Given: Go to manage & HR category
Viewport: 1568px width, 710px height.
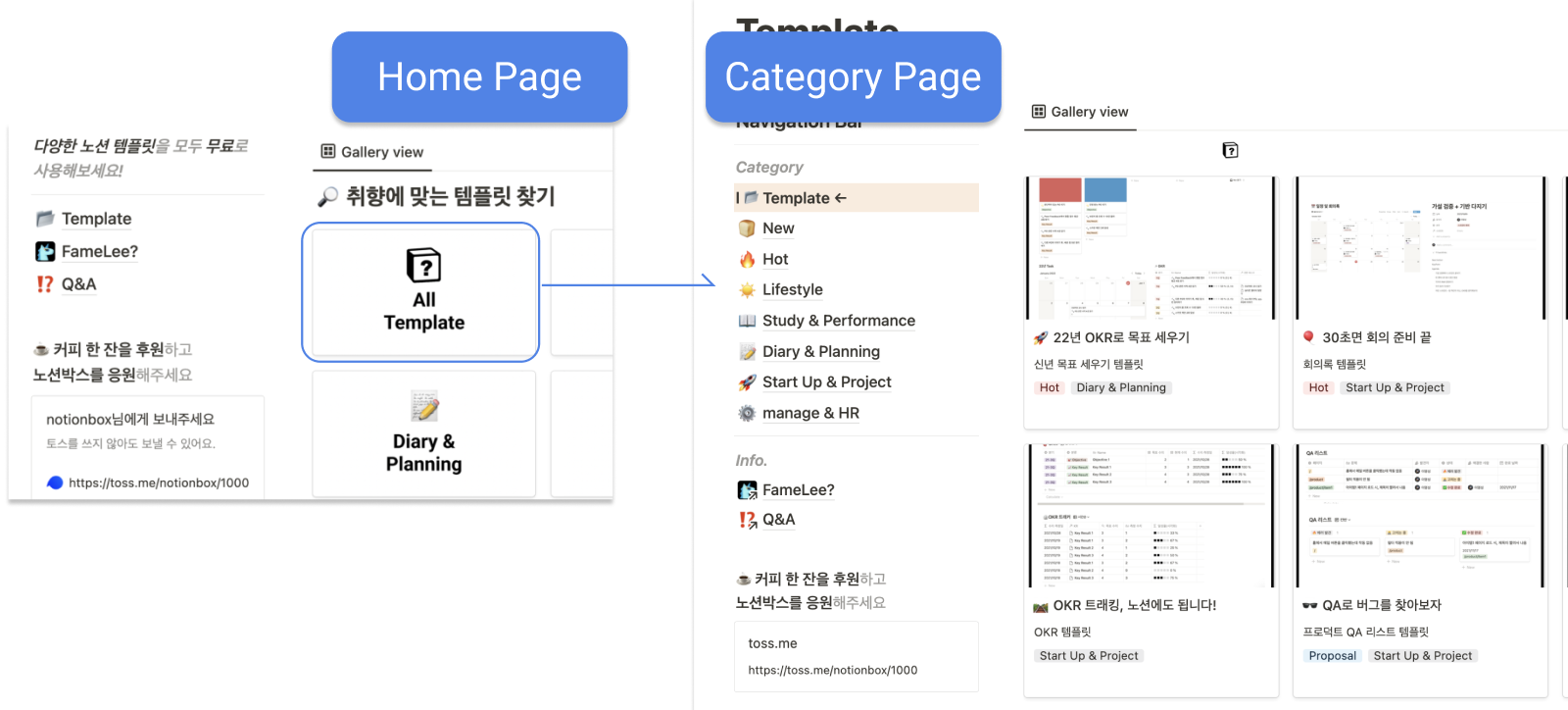Looking at the screenshot, I should point(810,414).
